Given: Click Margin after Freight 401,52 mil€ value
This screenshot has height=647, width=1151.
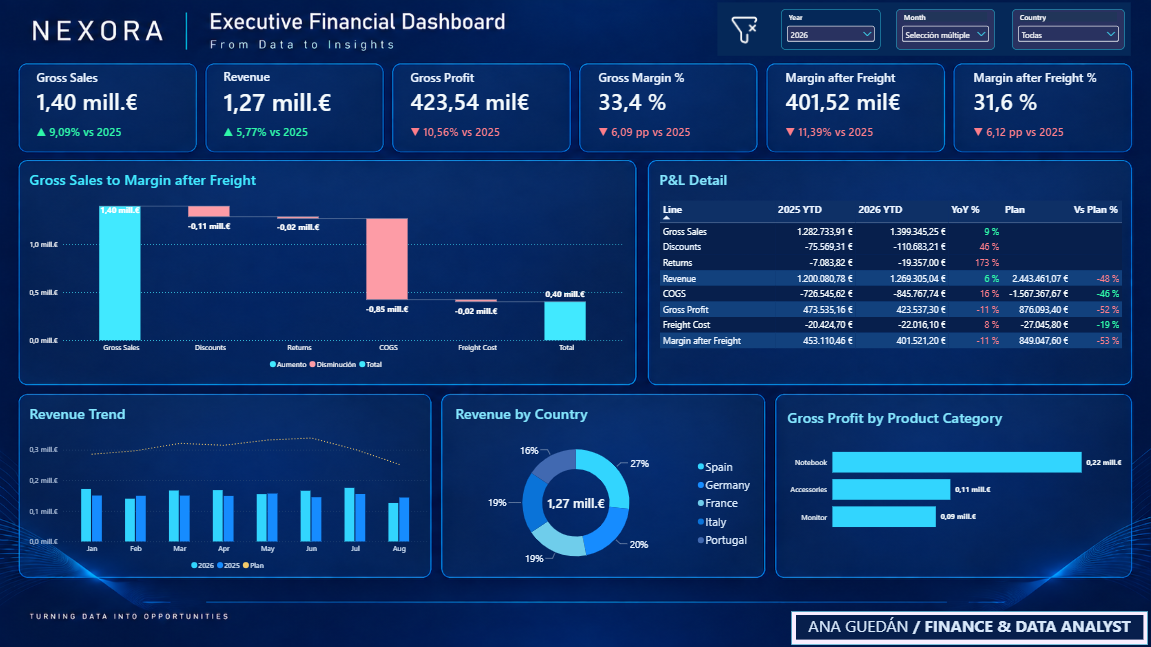Looking at the screenshot, I should [x=843, y=103].
